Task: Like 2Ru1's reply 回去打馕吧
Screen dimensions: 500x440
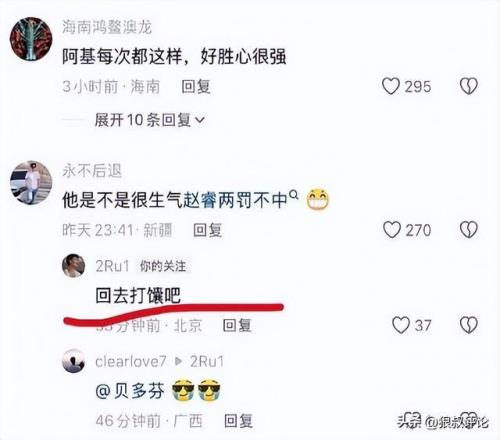Action: point(400,325)
